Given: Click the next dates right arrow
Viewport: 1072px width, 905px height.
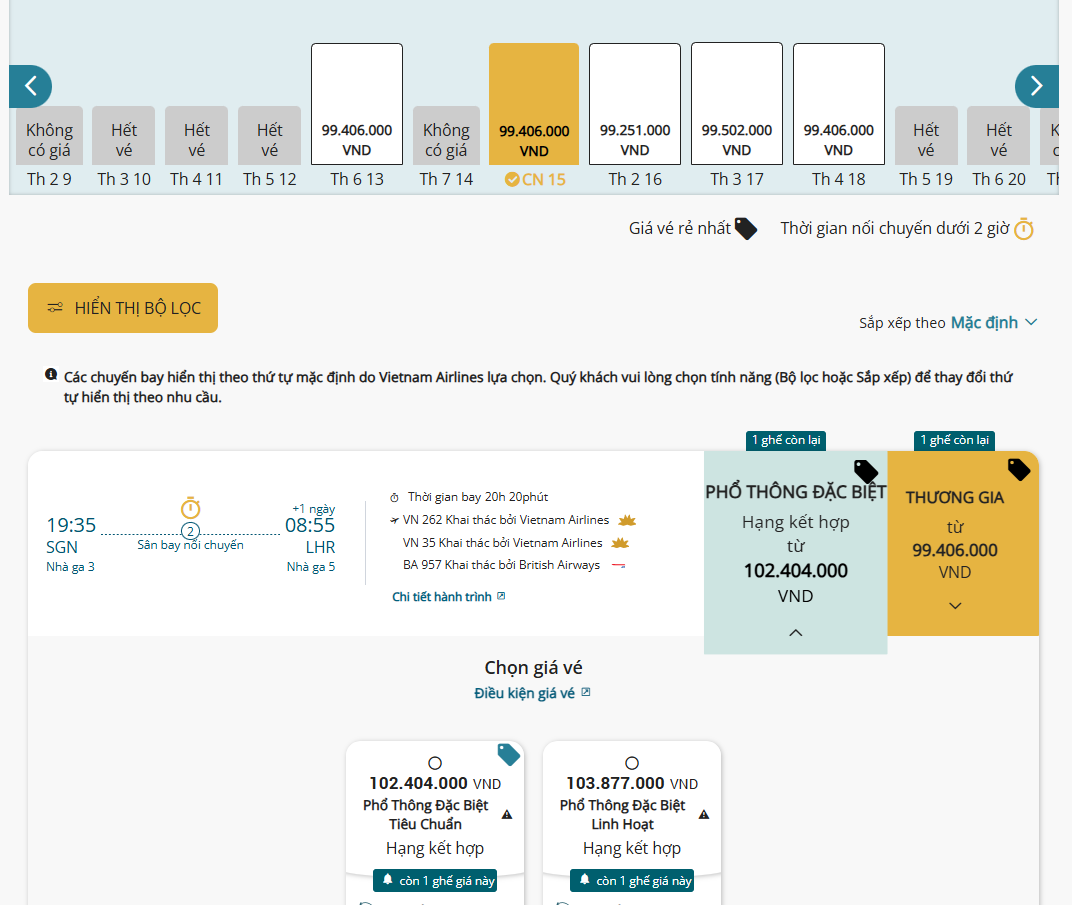Looking at the screenshot, I should (1036, 86).
